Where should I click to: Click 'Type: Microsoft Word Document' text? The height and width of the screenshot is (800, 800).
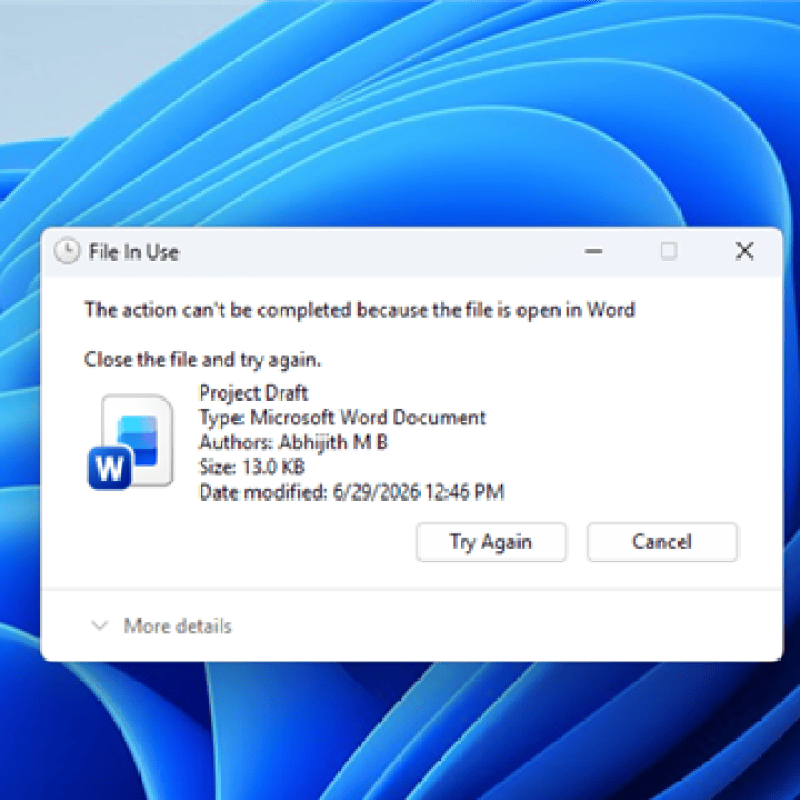(x=342, y=418)
